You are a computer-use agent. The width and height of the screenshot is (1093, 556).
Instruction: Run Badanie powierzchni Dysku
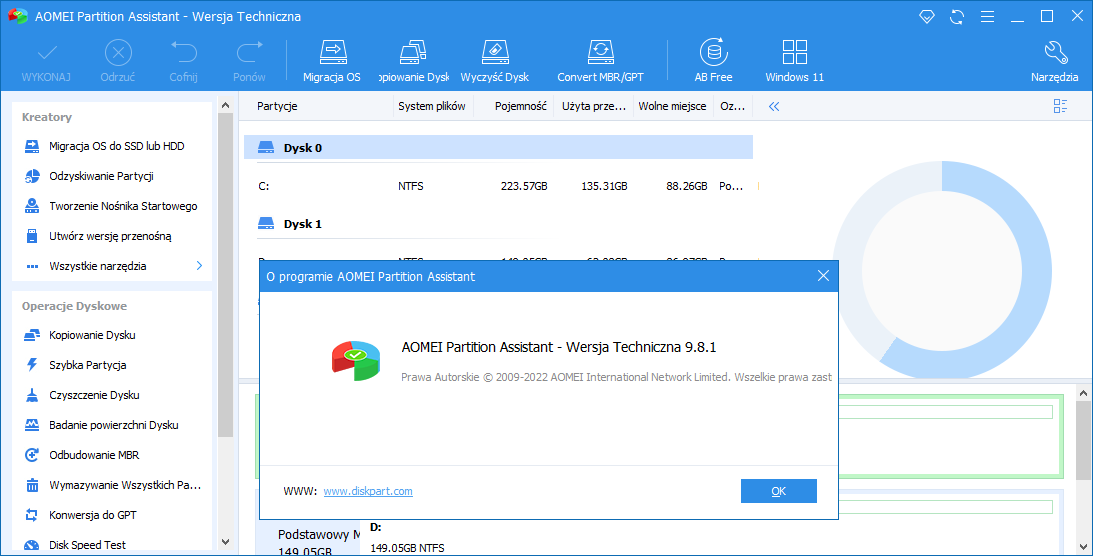coord(112,425)
